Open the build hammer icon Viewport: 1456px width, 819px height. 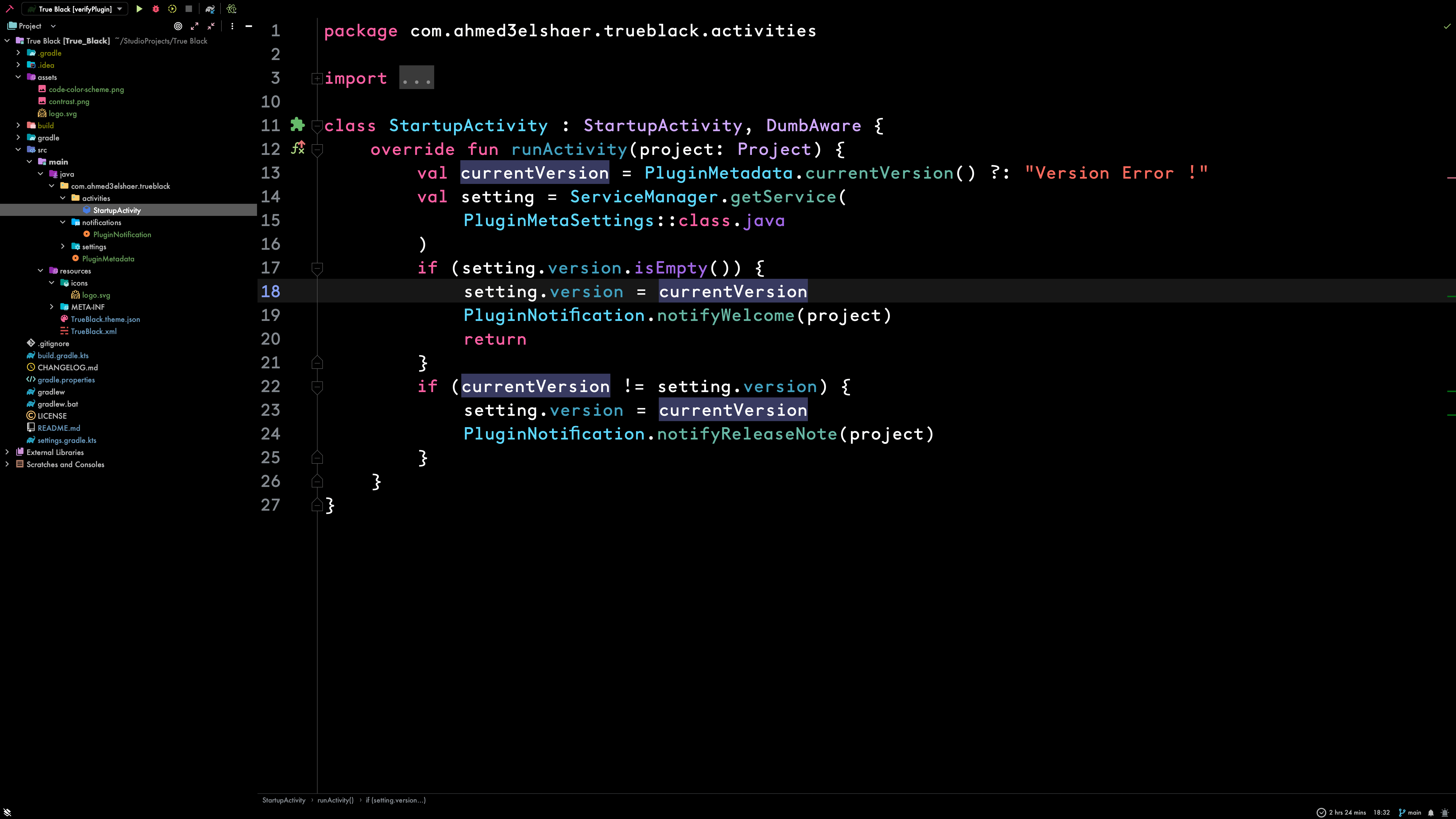10,8
